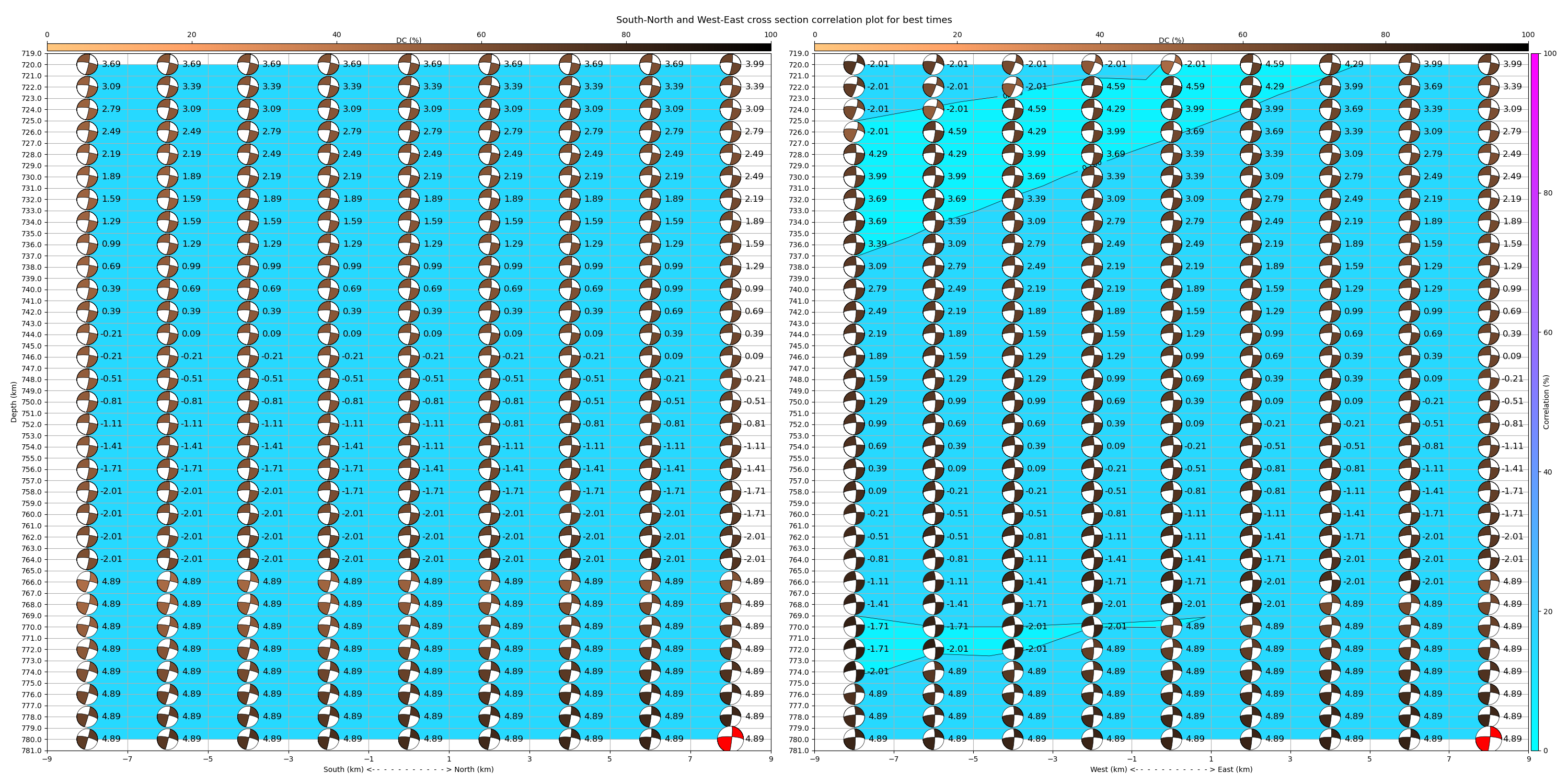Click the red beachball in the South-North panel
Image resolution: width=1568 pixels, height=784 pixels.
point(731,739)
